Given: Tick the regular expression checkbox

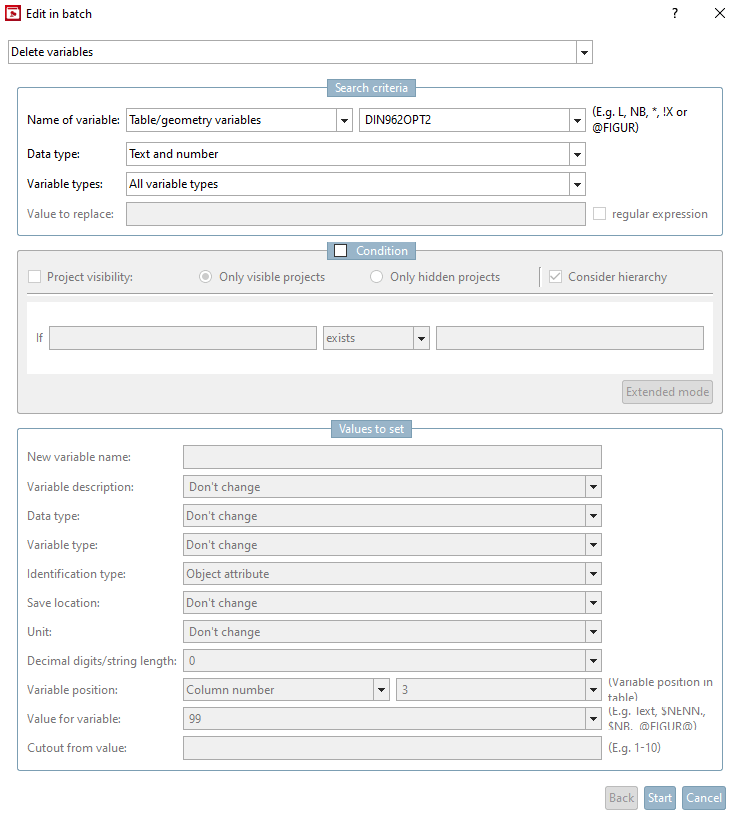Looking at the screenshot, I should click(600, 214).
